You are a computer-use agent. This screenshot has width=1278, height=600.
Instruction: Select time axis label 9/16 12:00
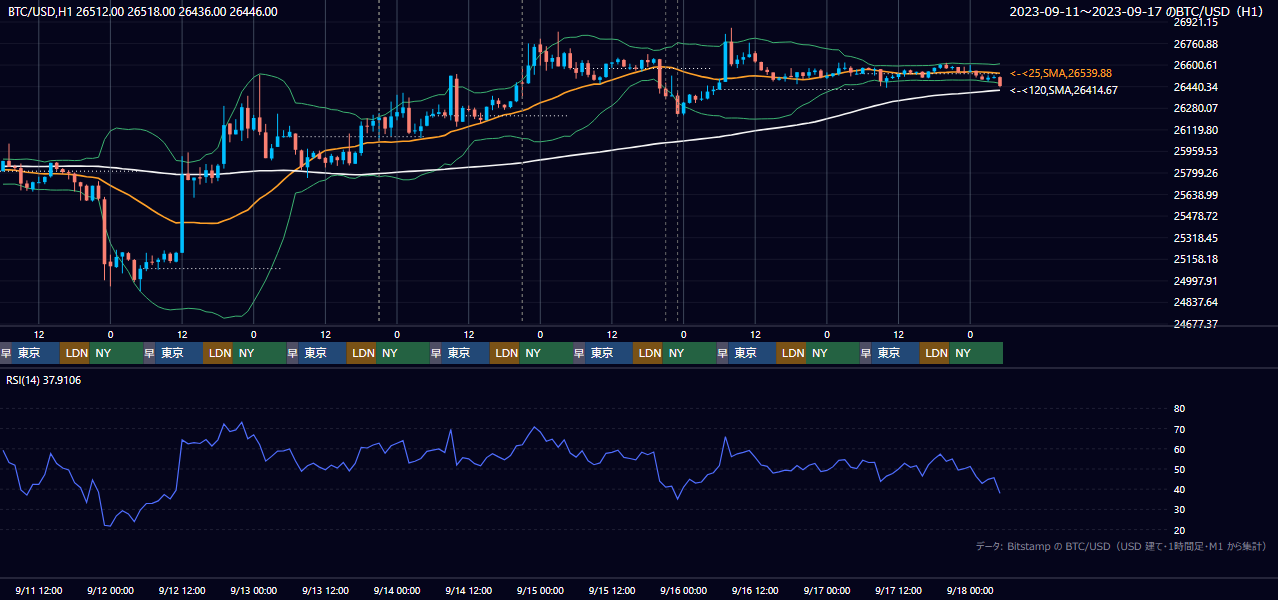pos(755,590)
